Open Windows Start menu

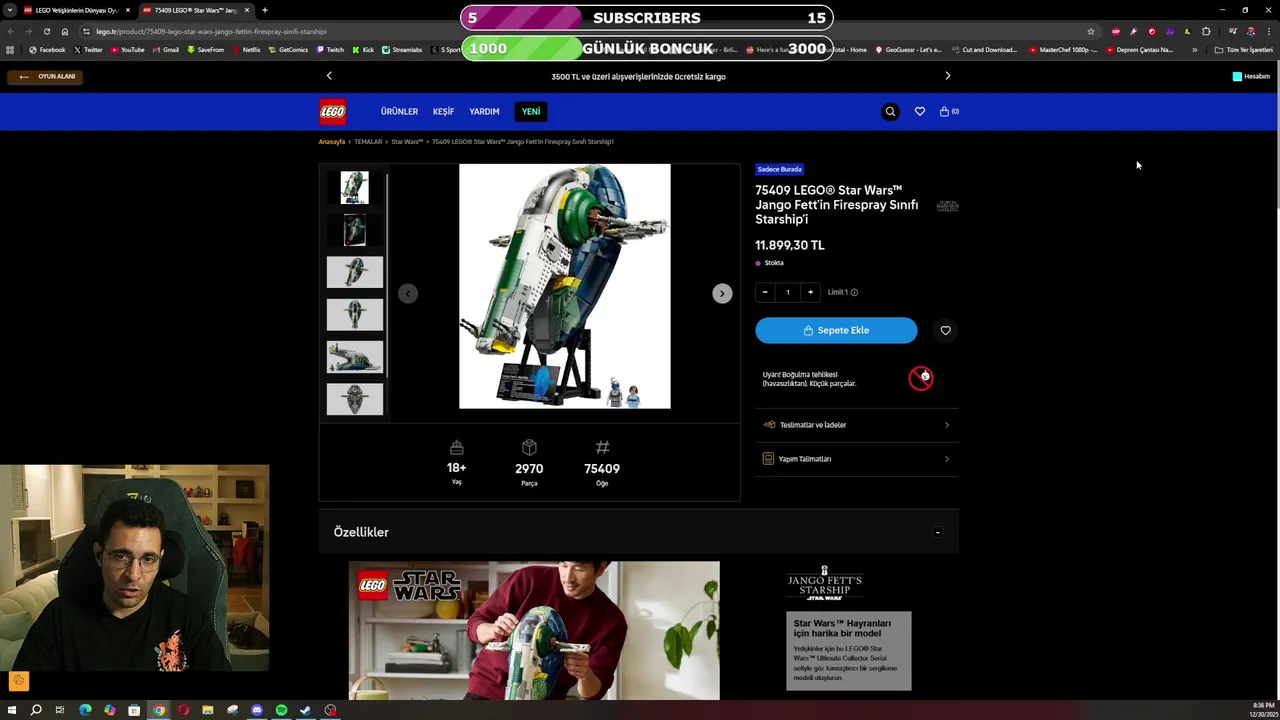coord(12,710)
